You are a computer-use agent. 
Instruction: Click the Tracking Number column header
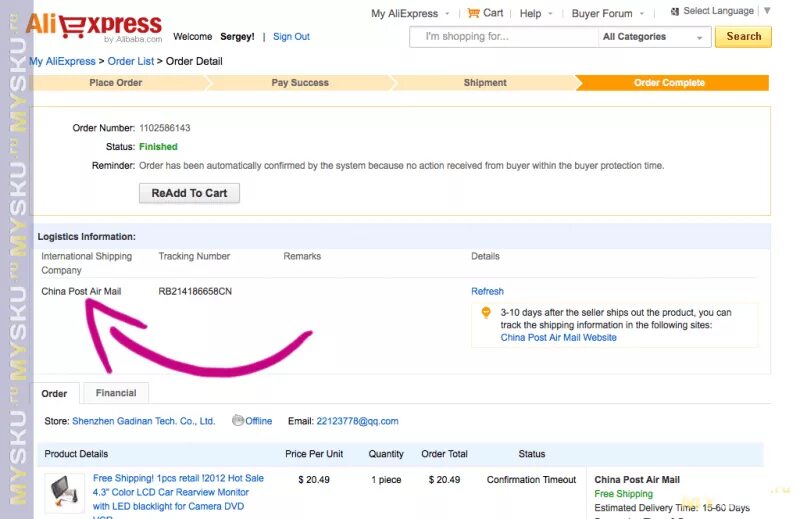click(x=194, y=256)
